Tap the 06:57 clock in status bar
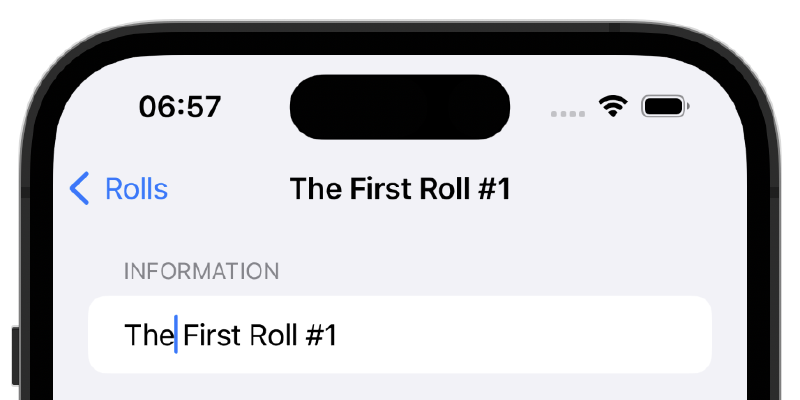This screenshot has height=400, width=800. 180,107
